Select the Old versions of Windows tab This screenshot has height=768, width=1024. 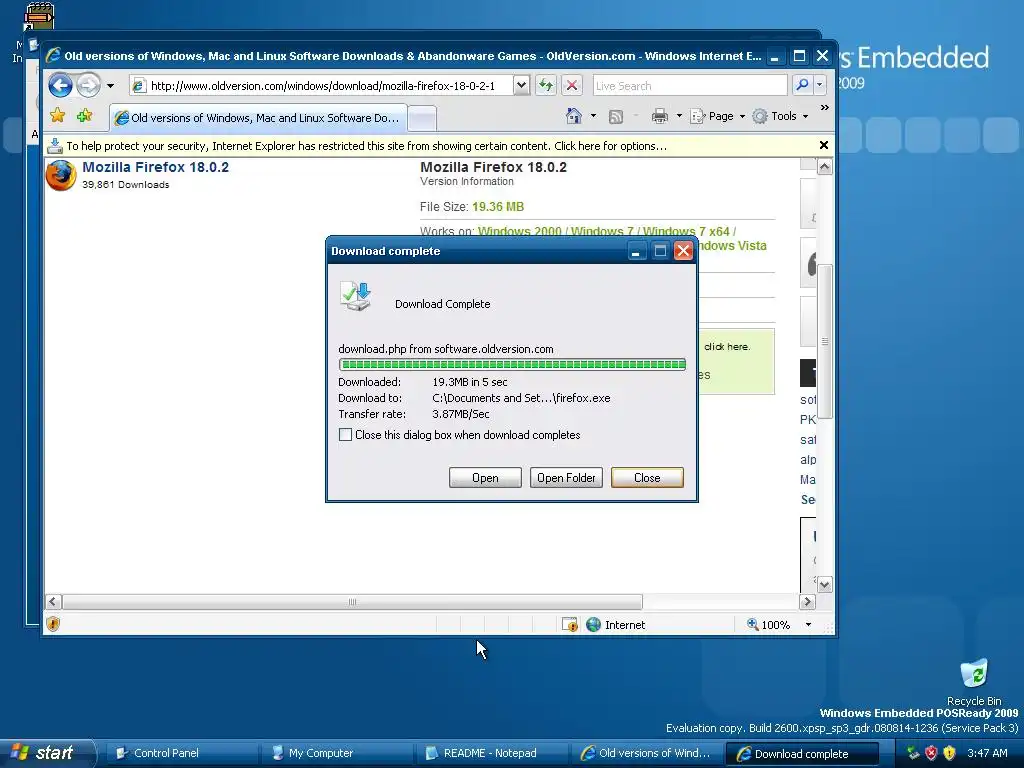pos(258,118)
